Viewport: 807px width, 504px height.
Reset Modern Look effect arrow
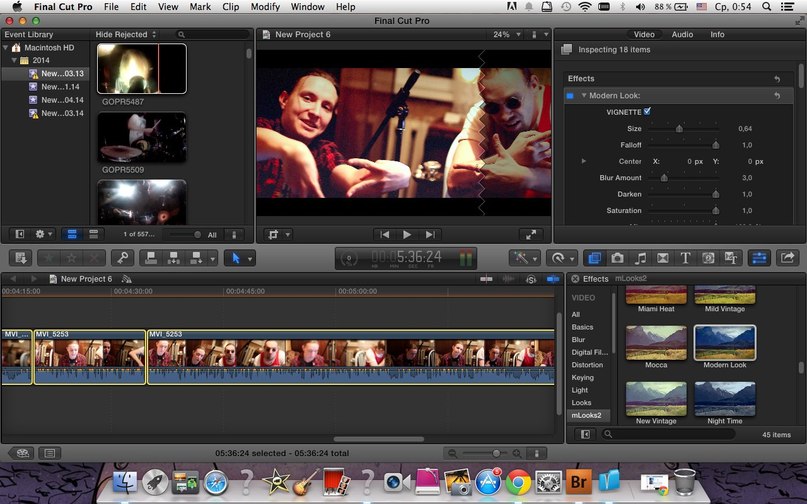click(x=777, y=96)
